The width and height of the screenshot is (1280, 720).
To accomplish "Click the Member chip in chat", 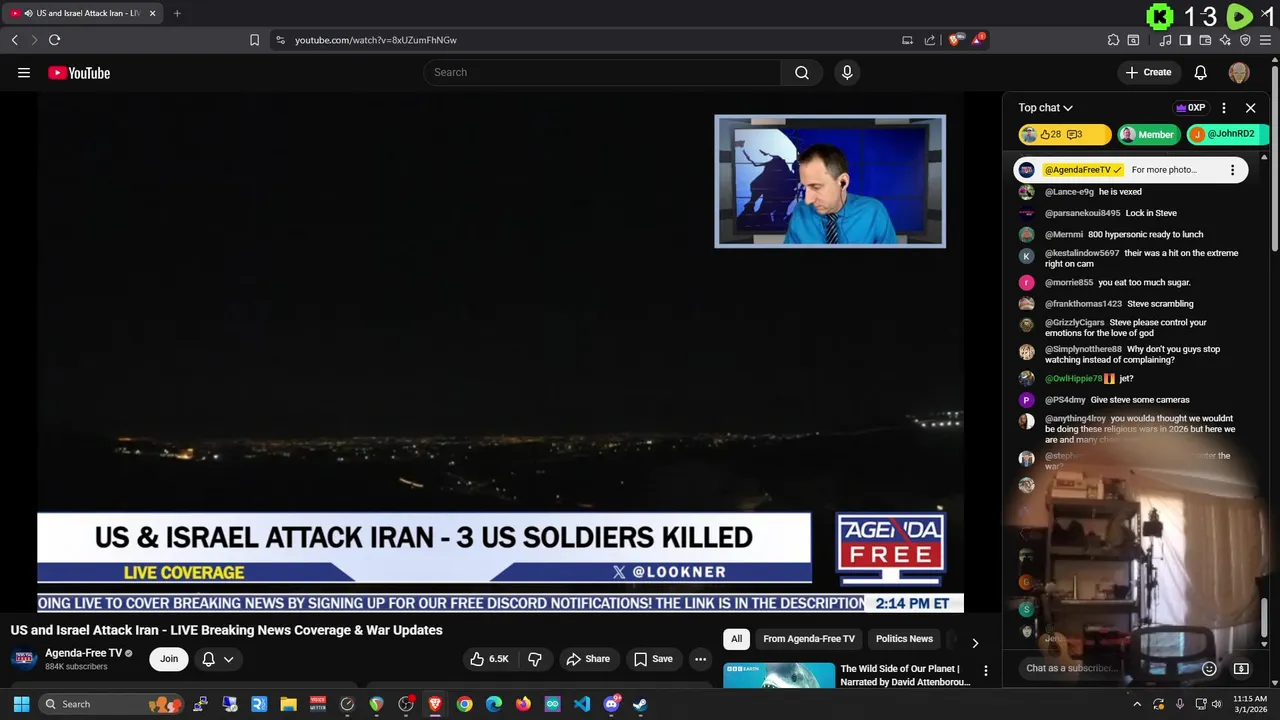I will tap(1148, 134).
